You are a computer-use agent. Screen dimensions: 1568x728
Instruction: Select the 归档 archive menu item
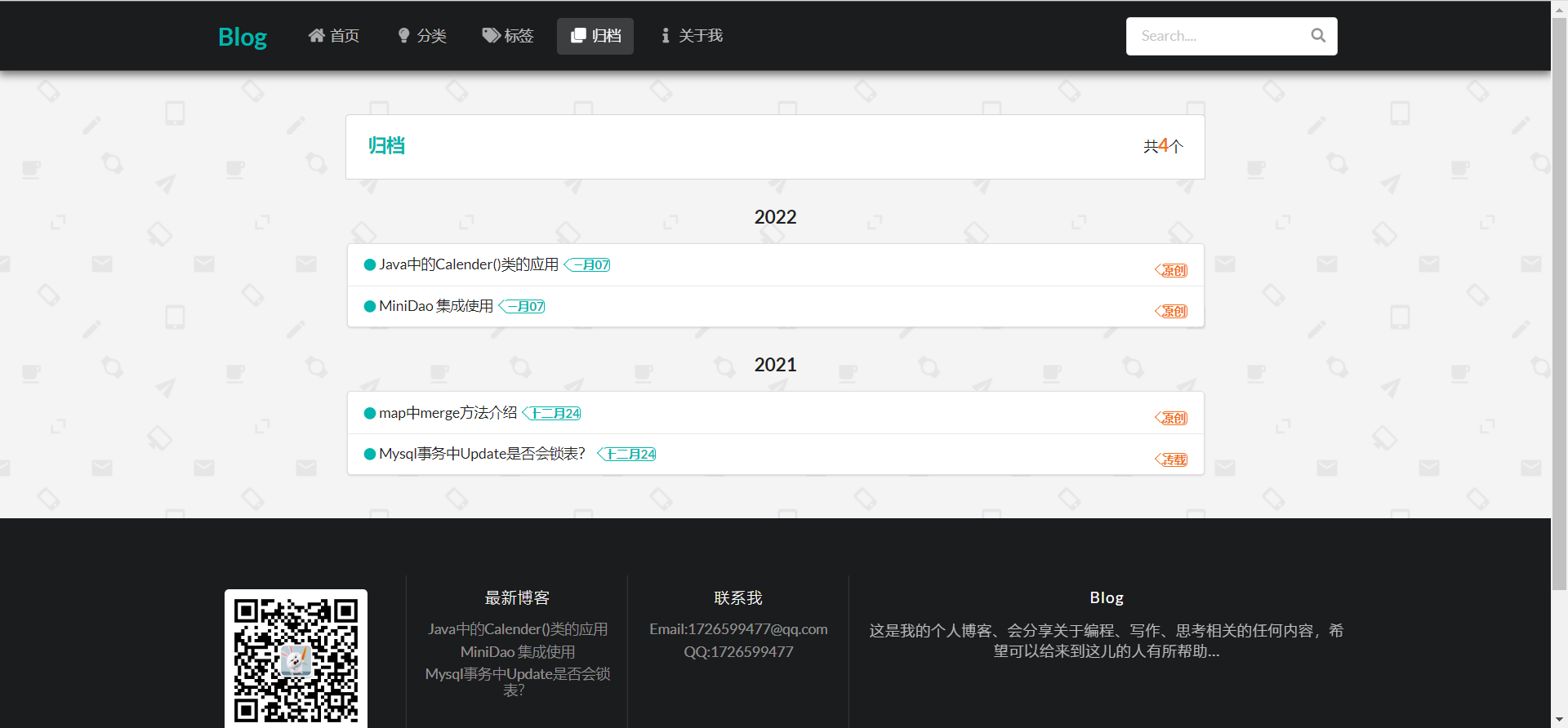[x=595, y=36]
